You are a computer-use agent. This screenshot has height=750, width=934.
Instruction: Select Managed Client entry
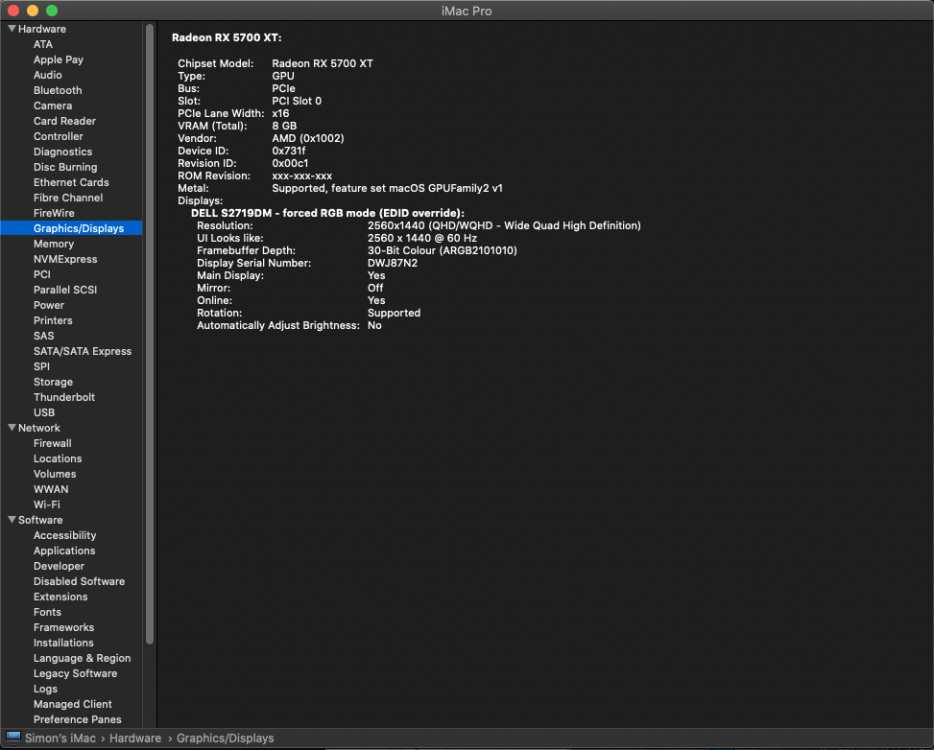(x=73, y=704)
